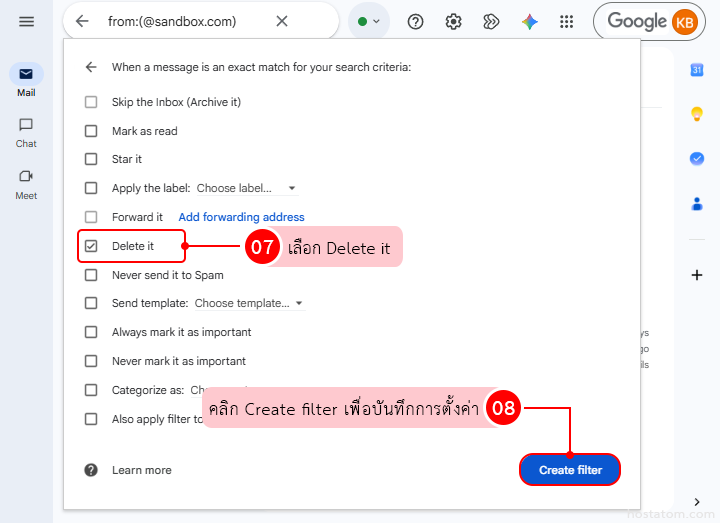Open the active status dropdown

pos(369,21)
